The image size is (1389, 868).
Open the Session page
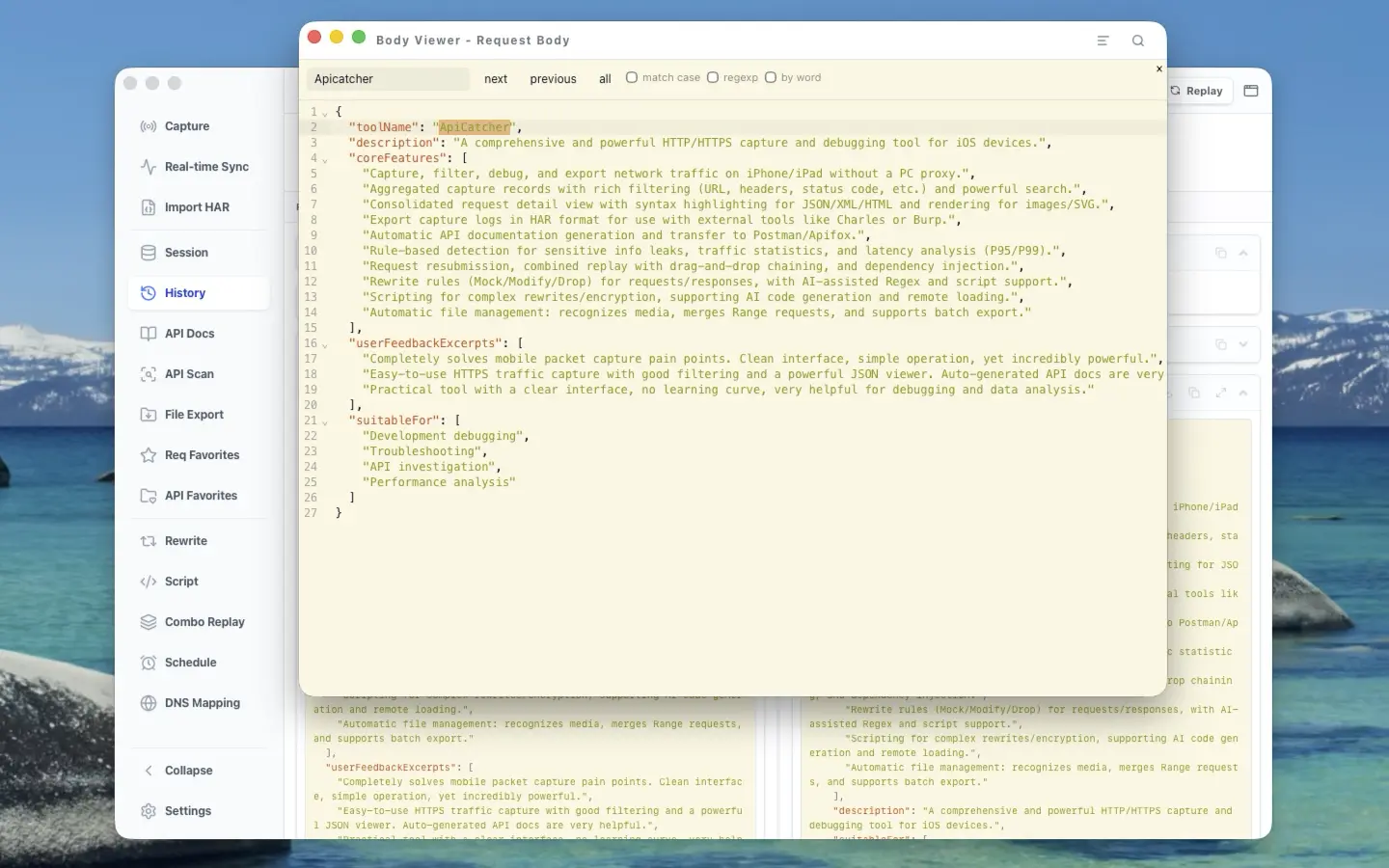[199, 253]
